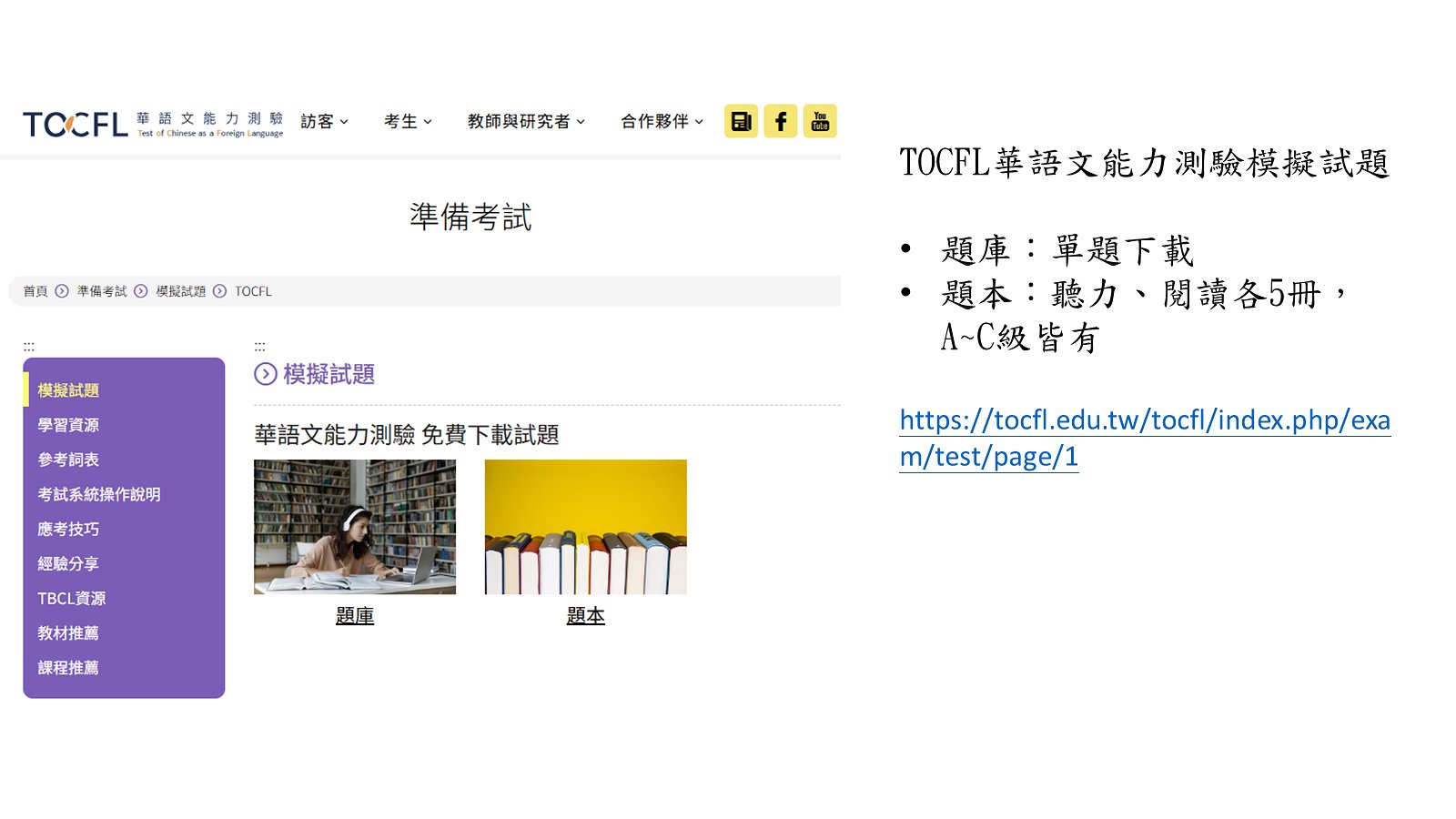
Task: Click bullet text 題本:聽力、閱讀各5冊
Action: [1143, 294]
